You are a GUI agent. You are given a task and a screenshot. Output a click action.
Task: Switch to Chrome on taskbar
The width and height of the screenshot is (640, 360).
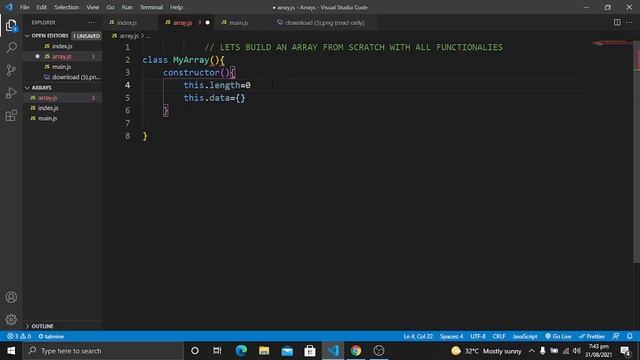pyautogui.click(x=356, y=351)
